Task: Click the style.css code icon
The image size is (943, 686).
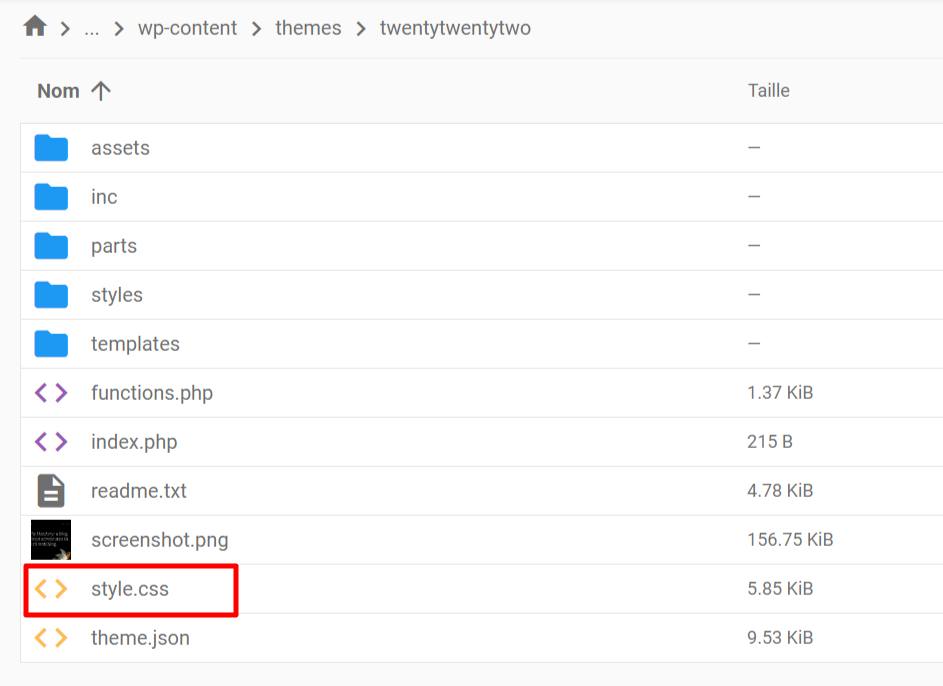Action: click(51, 589)
